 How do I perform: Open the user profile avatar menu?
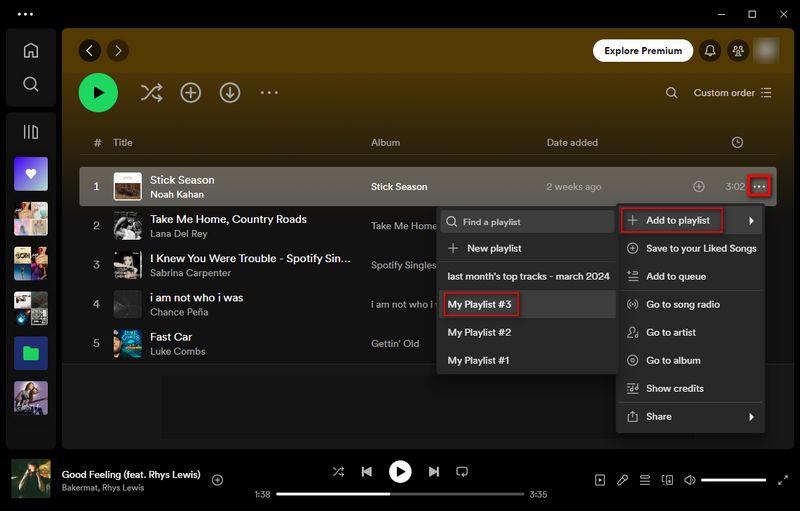click(766, 50)
